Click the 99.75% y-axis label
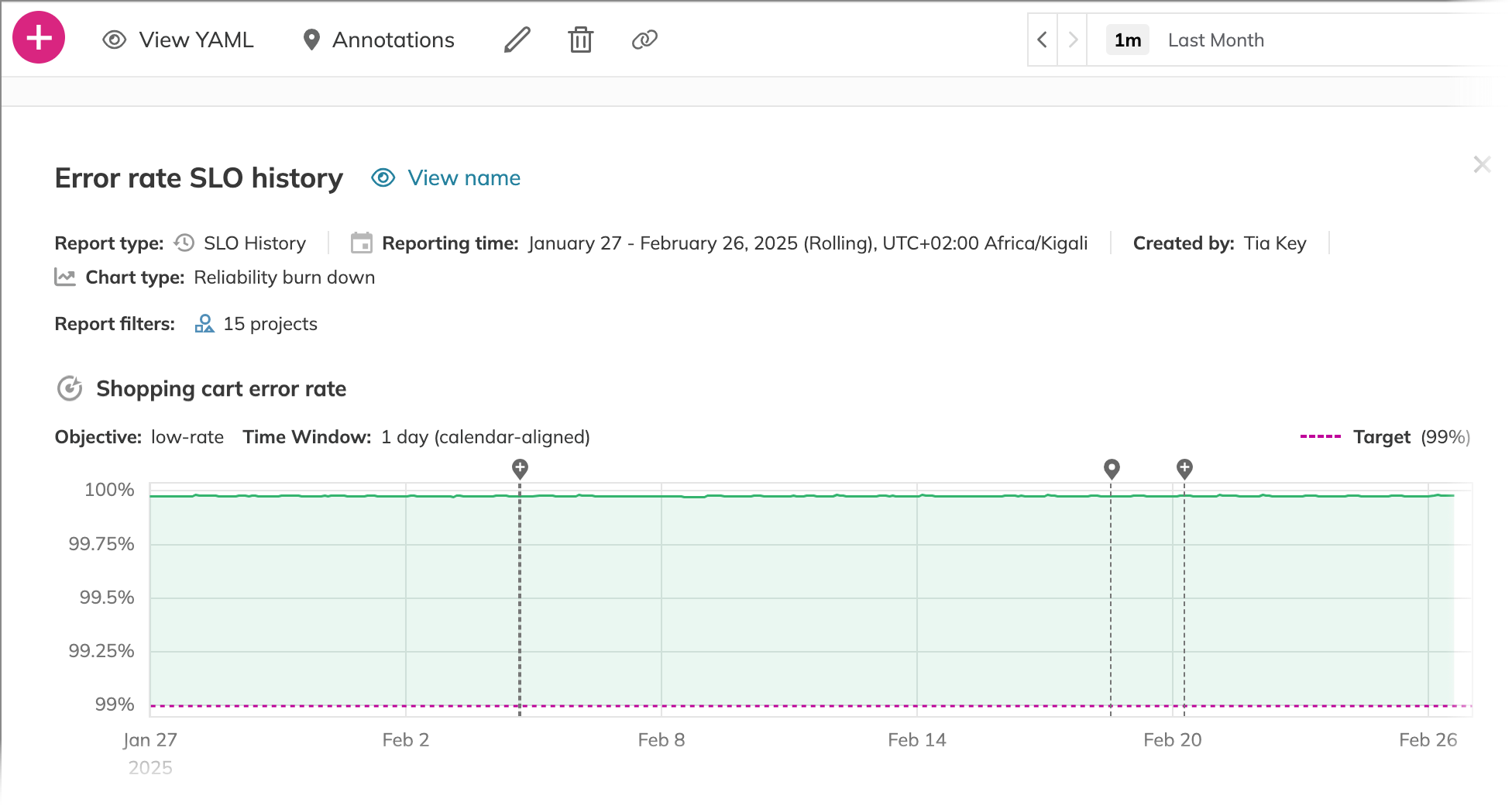 pos(101,544)
